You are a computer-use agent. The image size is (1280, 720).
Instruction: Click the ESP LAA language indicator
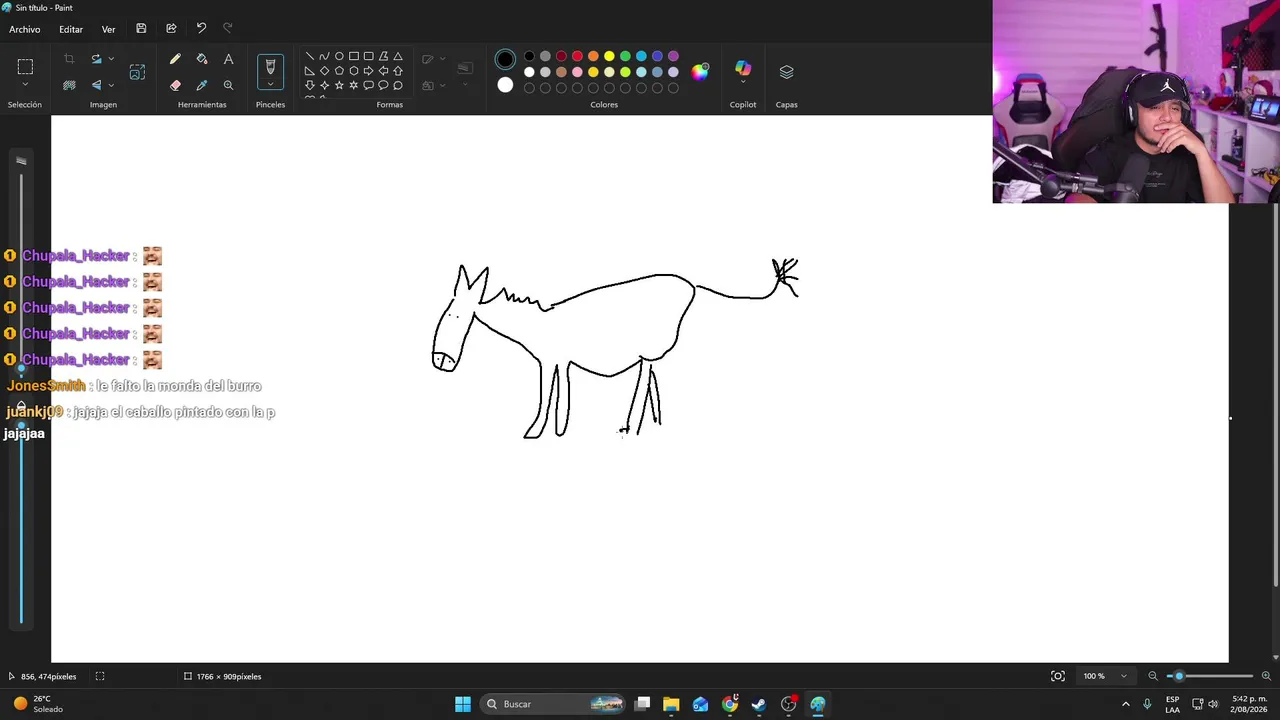click(1172, 704)
